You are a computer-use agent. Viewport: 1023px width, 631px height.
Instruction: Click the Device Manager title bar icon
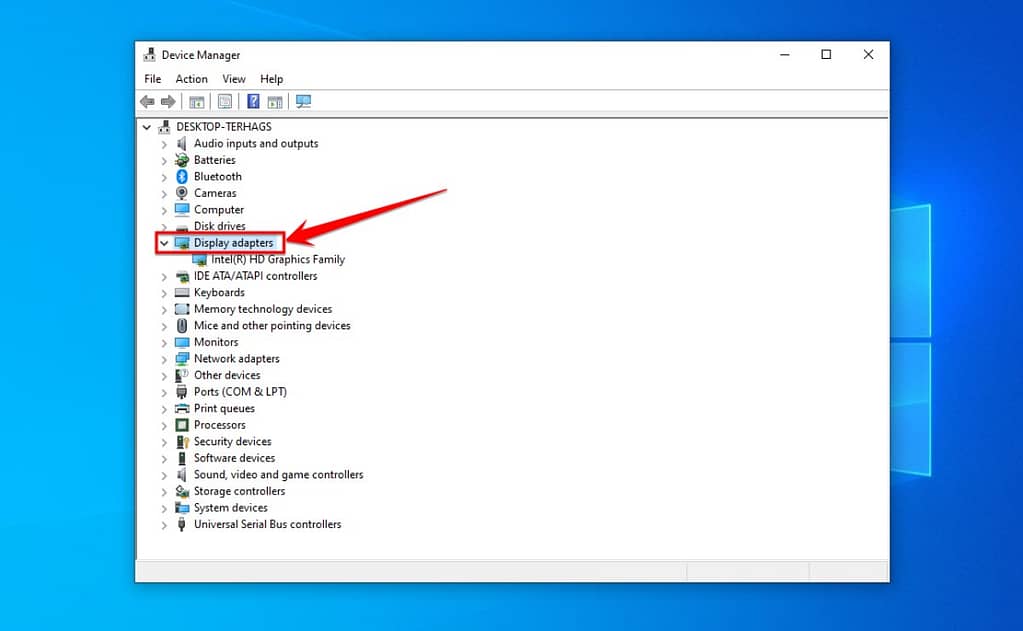click(149, 55)
